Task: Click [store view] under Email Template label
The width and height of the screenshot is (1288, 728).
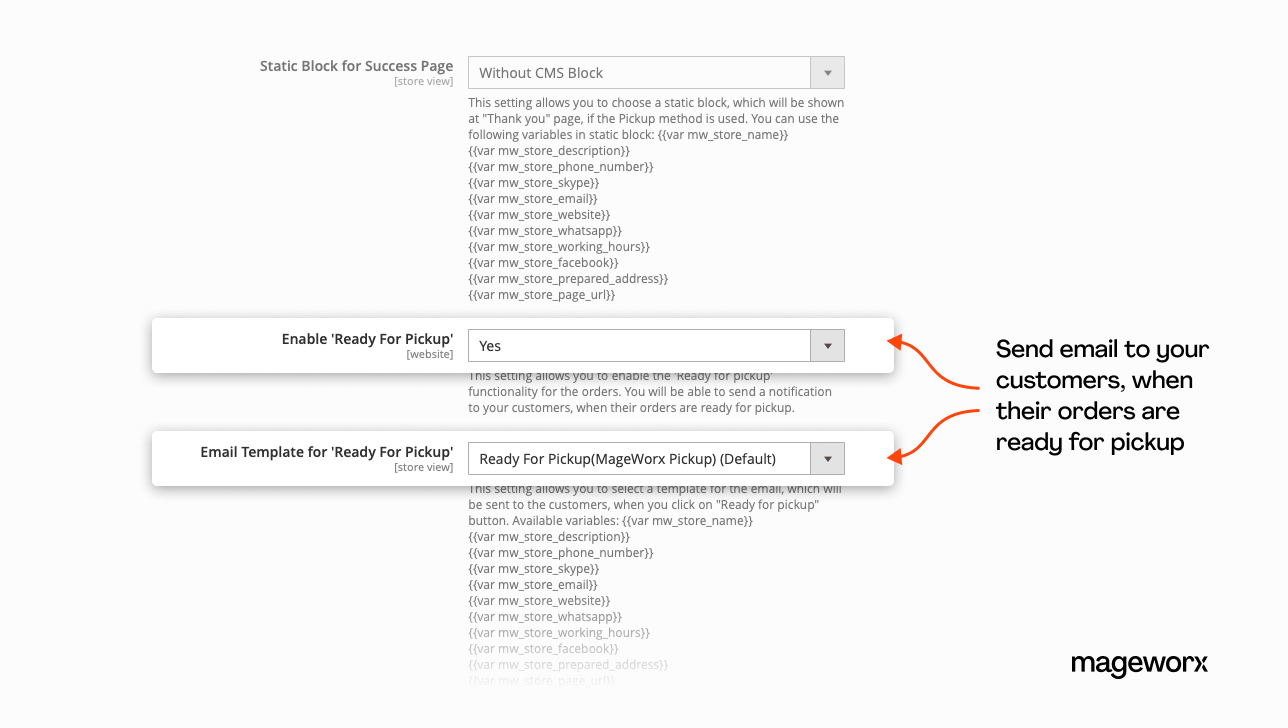Action: point(423,468)
